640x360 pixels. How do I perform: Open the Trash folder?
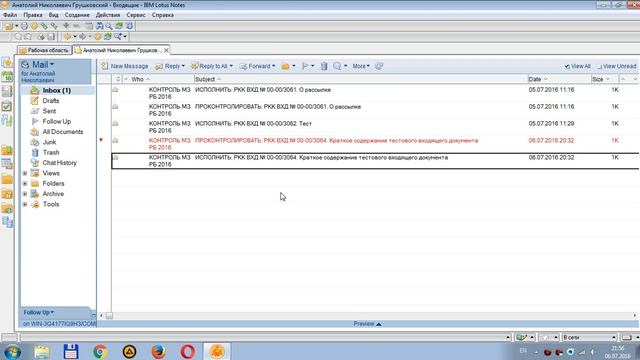[x=51, y=152]
